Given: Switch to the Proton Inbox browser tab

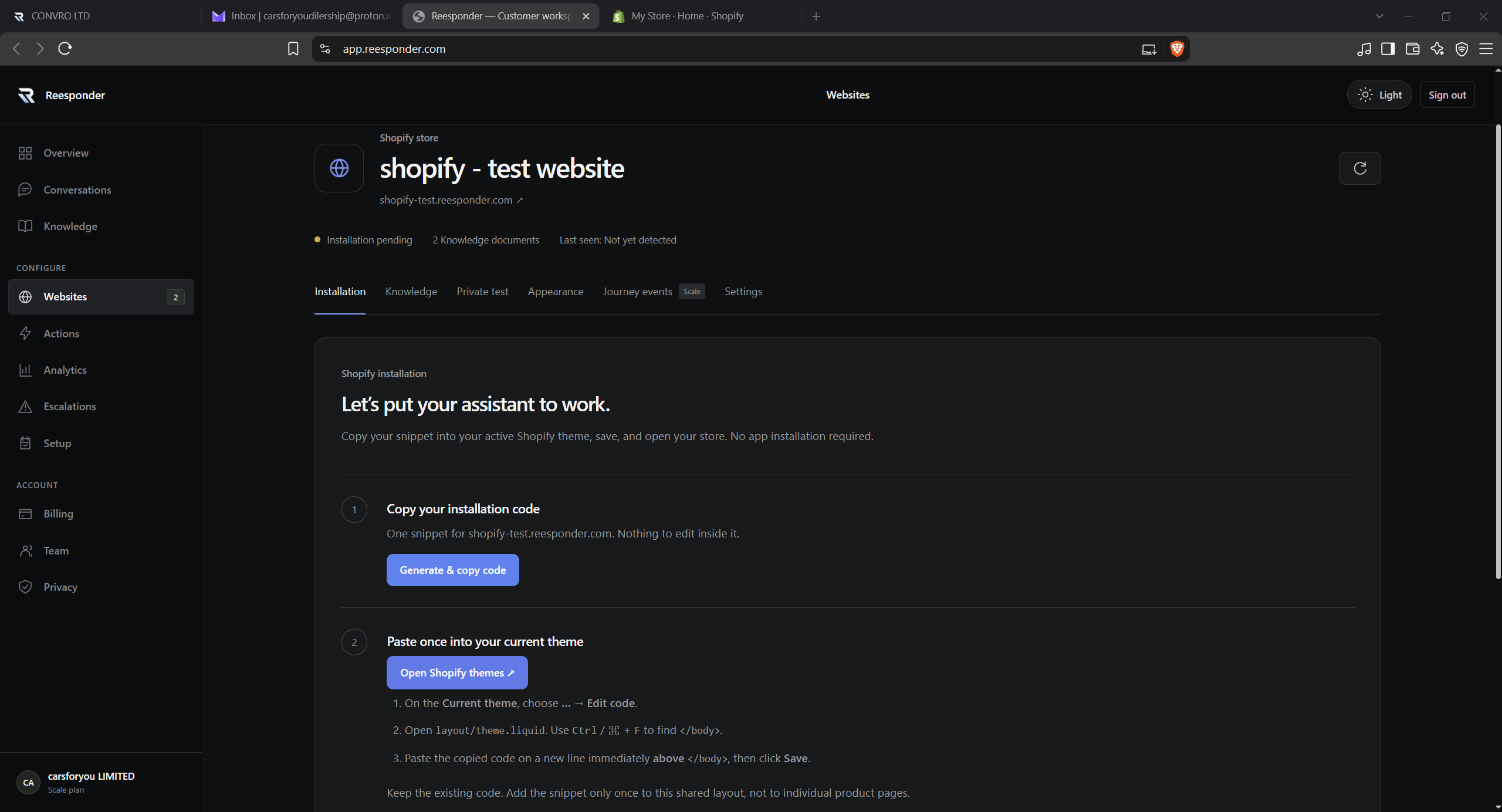Looking at the screenshot, I should (302, 16).
